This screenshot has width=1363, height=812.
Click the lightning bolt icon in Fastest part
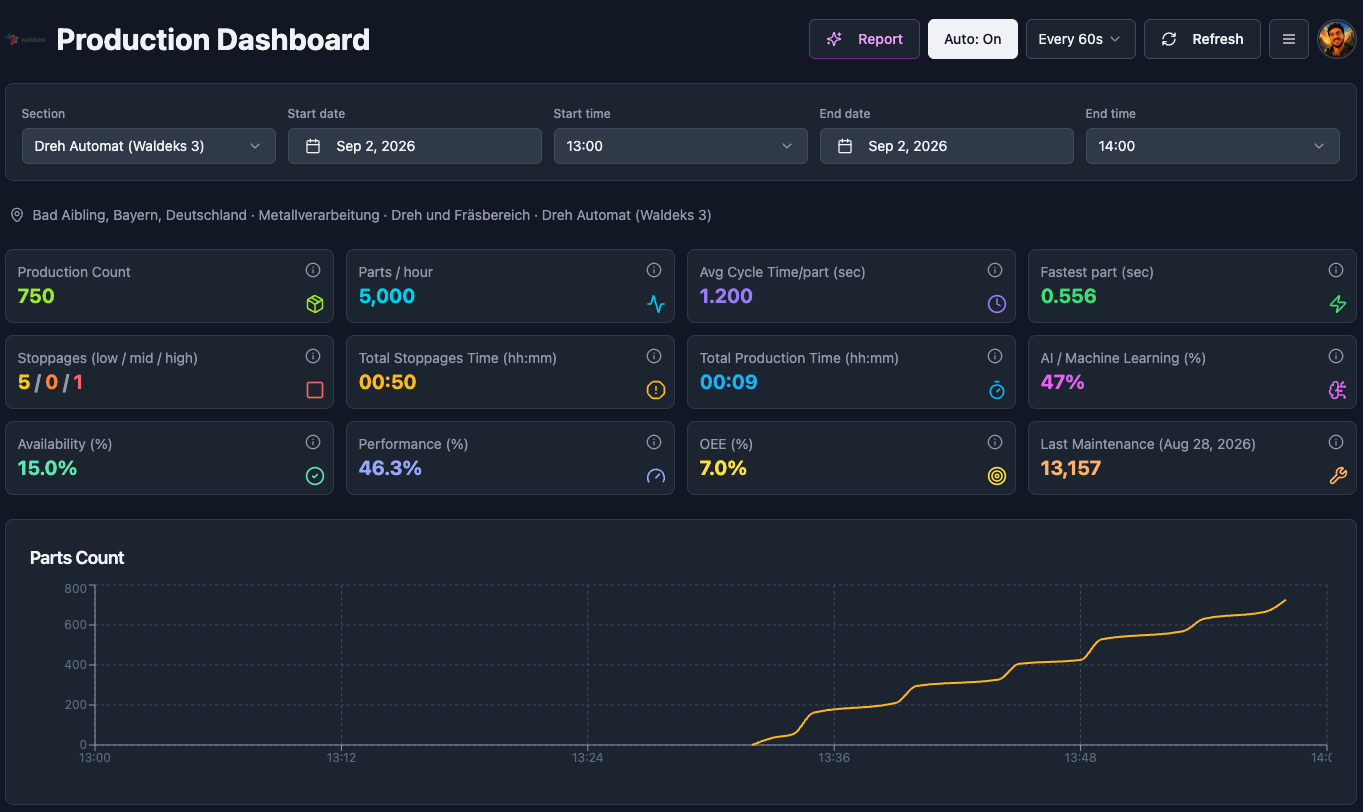click(x=1338, y=304)
